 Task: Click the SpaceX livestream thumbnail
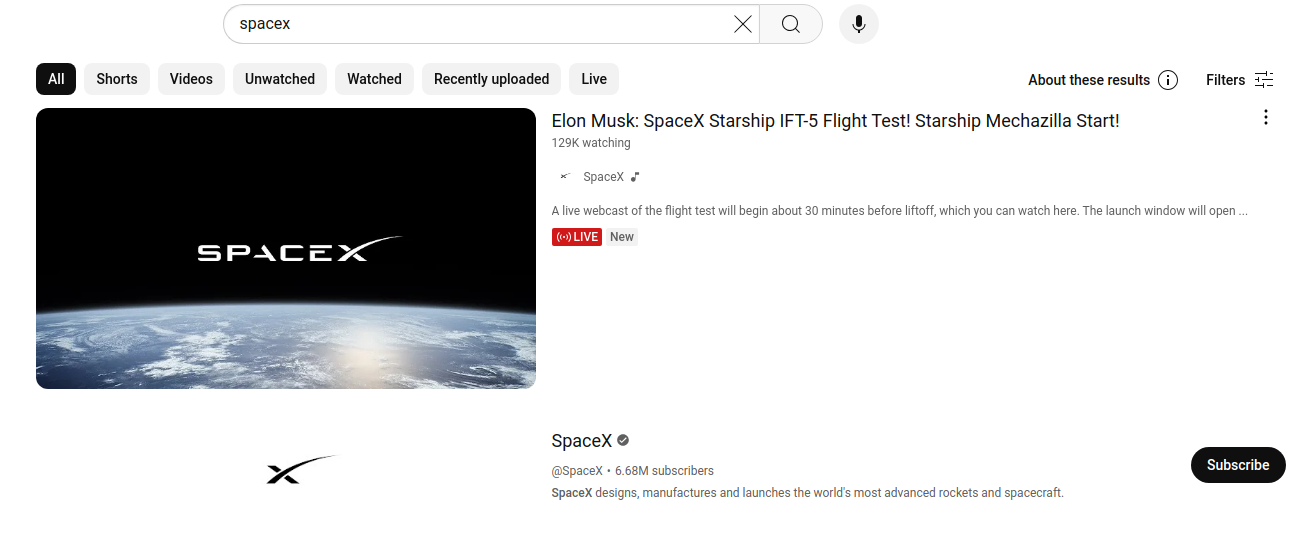[286, 248]
